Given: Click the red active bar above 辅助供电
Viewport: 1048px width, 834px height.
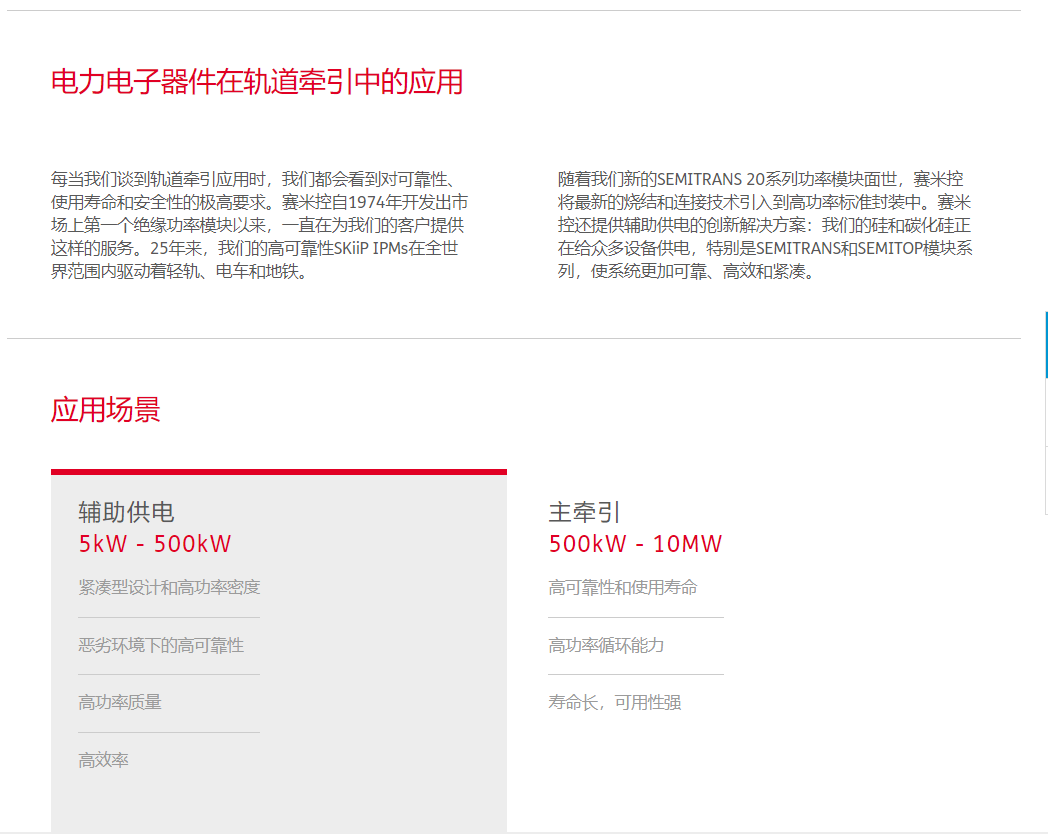Looking at the screenshot, I should (278, 472).
